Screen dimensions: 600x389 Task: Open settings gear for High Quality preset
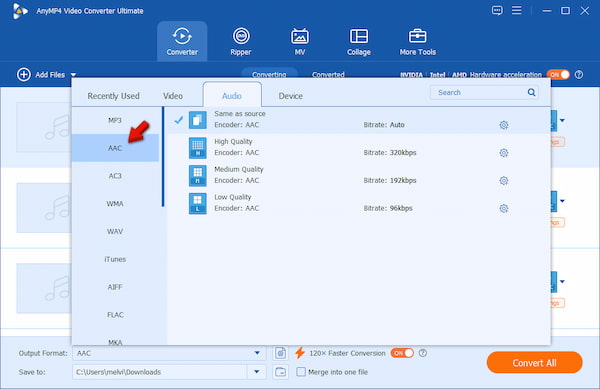click(x=504, y=153)
